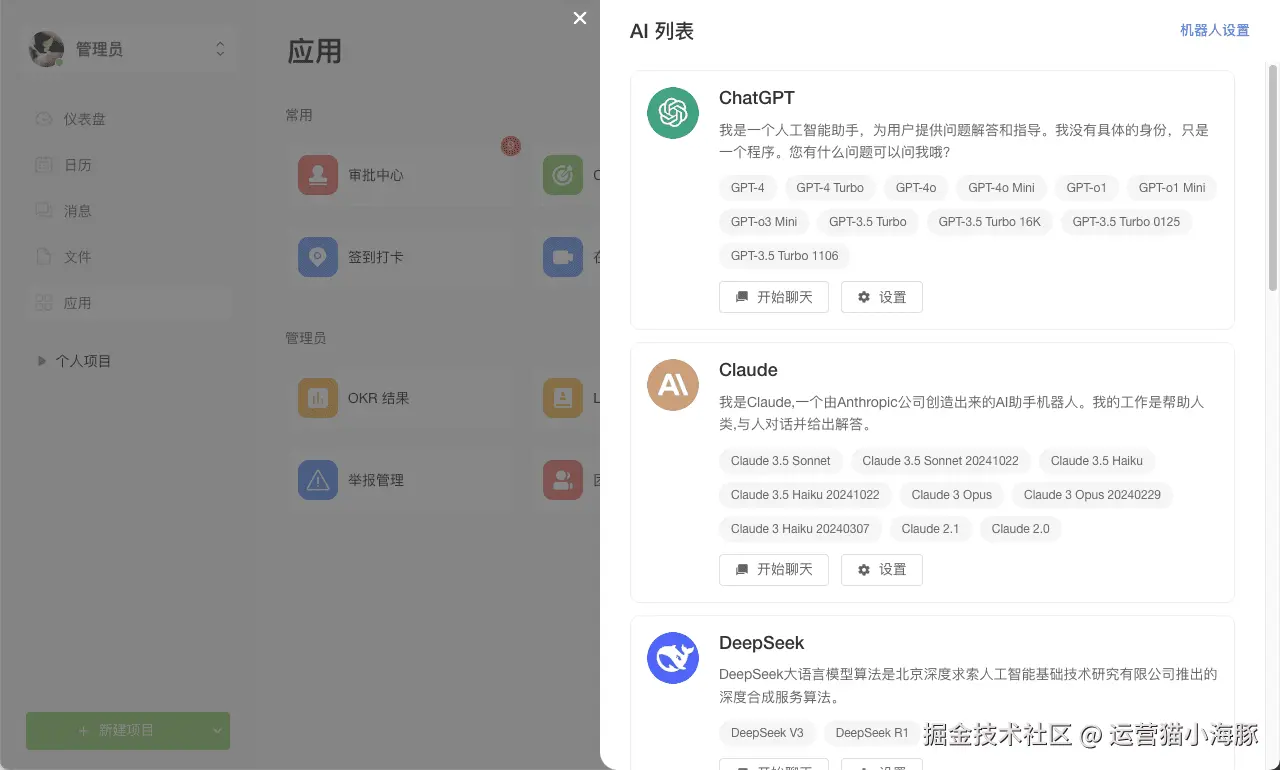This screenshot has width=1280, height=770.
Task: Select the Claude 2.1 tag
Action: (930, 529)
